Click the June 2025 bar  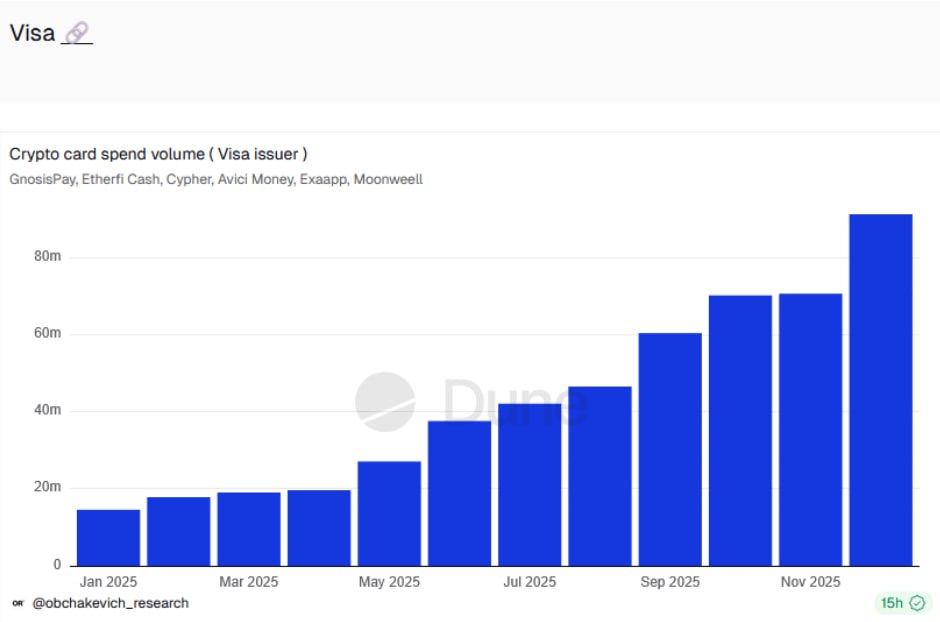[x=459, y=493]
